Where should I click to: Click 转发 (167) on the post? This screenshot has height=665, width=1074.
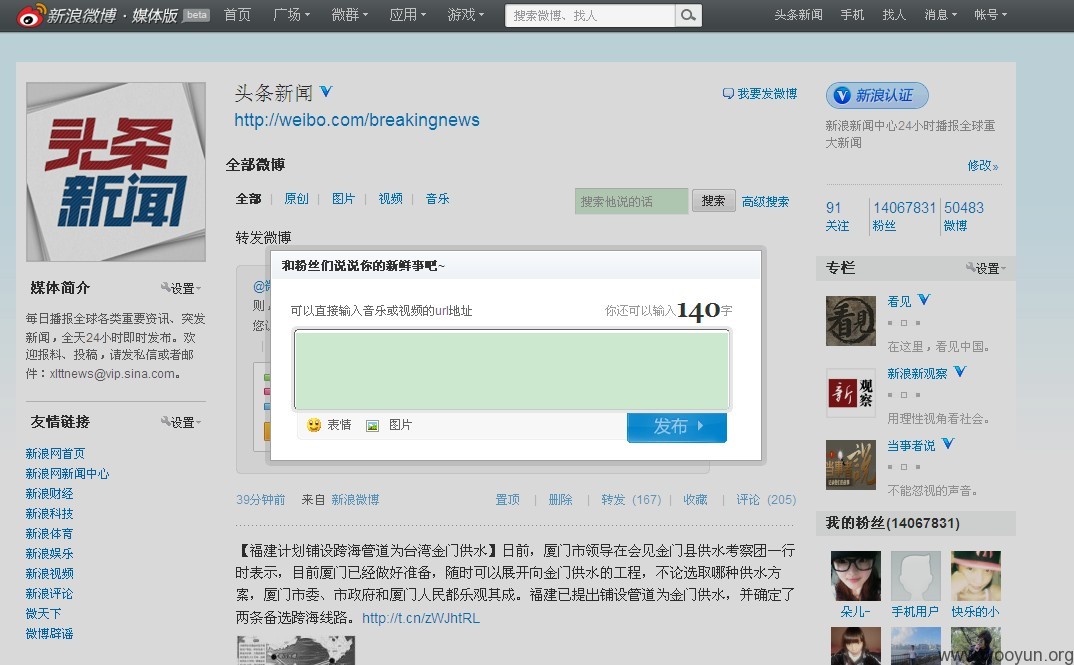pos(631,499)
